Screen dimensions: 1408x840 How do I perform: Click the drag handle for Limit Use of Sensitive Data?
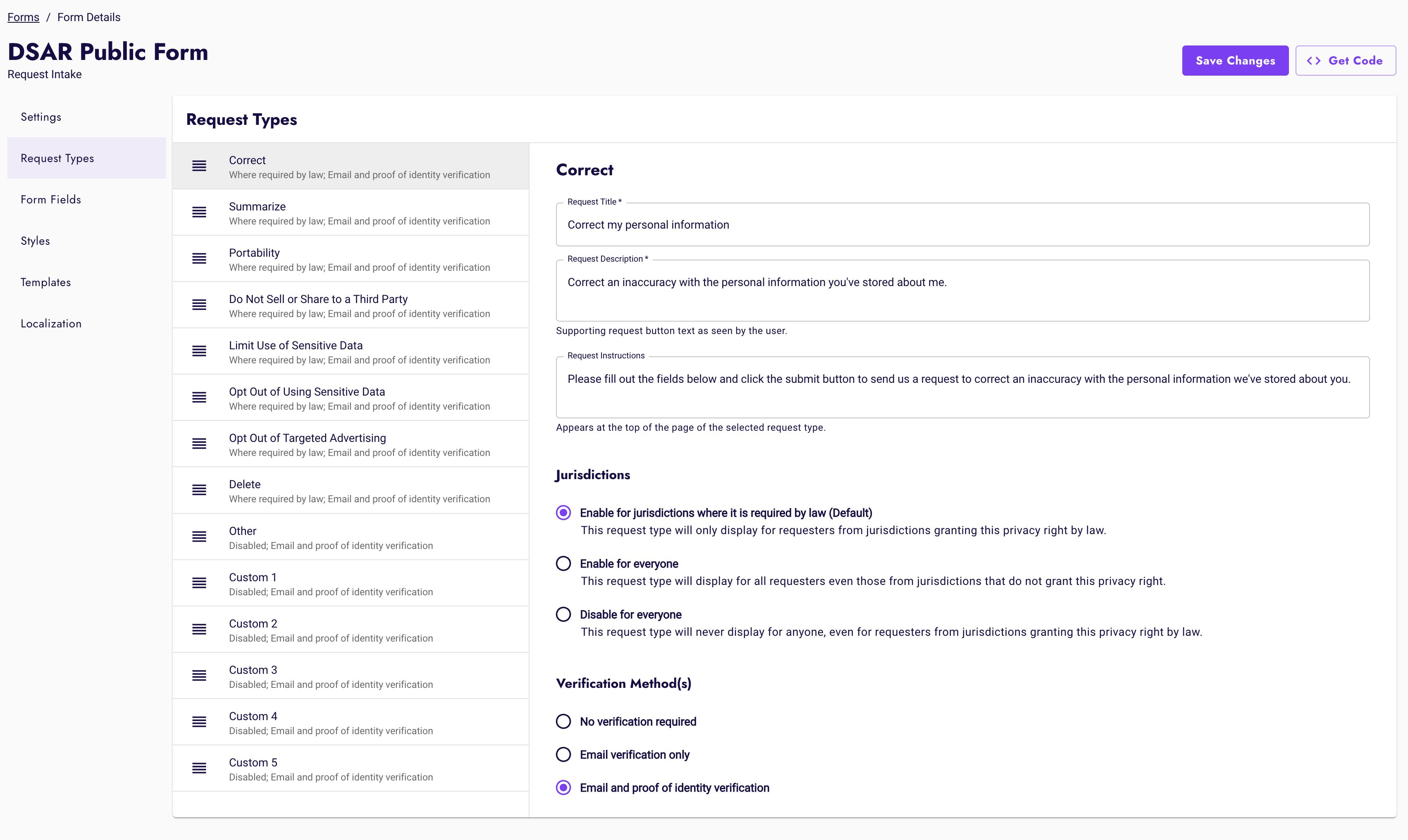click(199, 351)
